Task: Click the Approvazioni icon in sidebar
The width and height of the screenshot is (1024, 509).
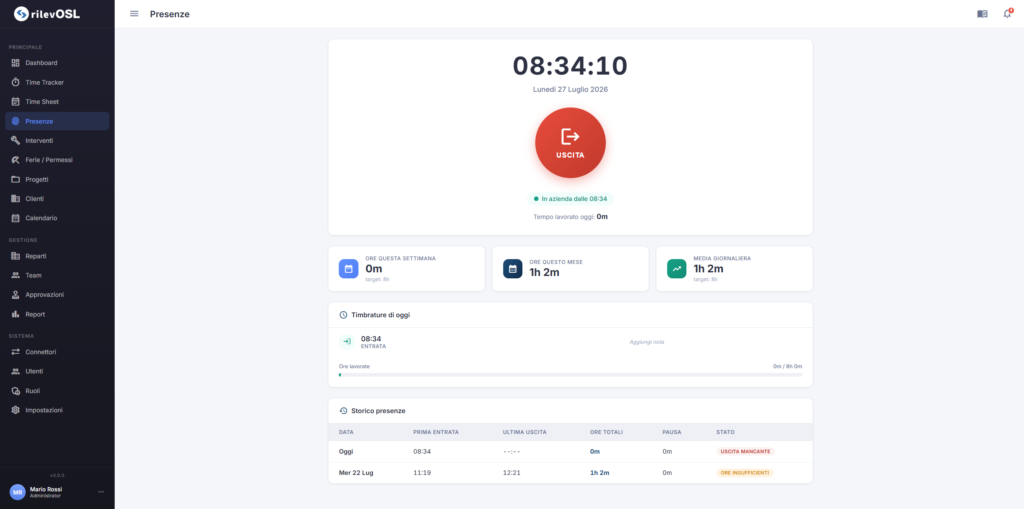Action: [16, 295]
